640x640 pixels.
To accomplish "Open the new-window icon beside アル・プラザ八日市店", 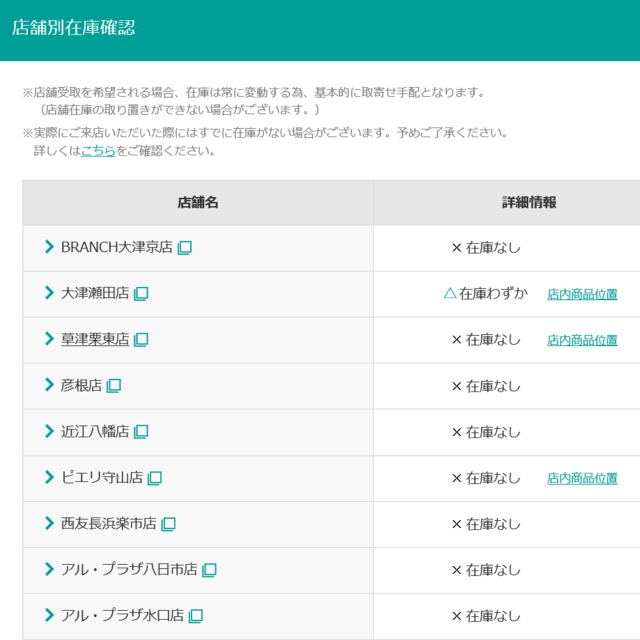I will point(209,570).
